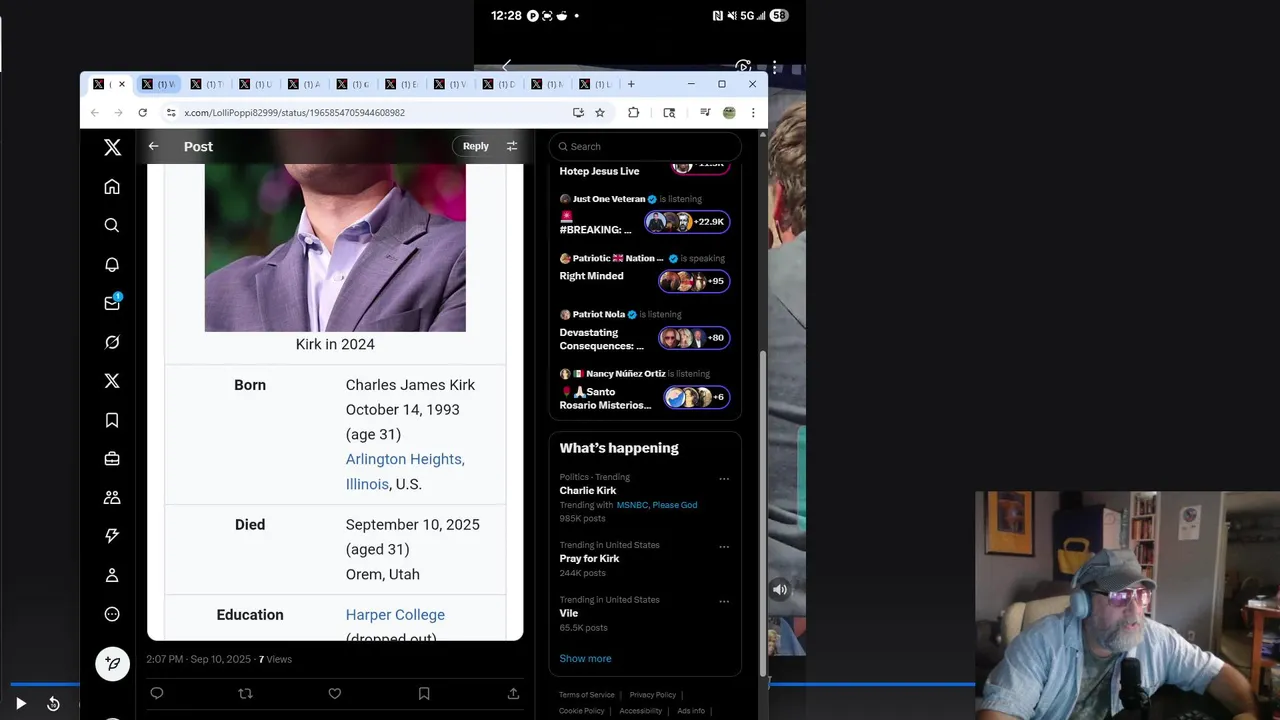Screen dimensions: 1280x720
Task: Go to Home in X sidebar
Action: coord(112,186)
